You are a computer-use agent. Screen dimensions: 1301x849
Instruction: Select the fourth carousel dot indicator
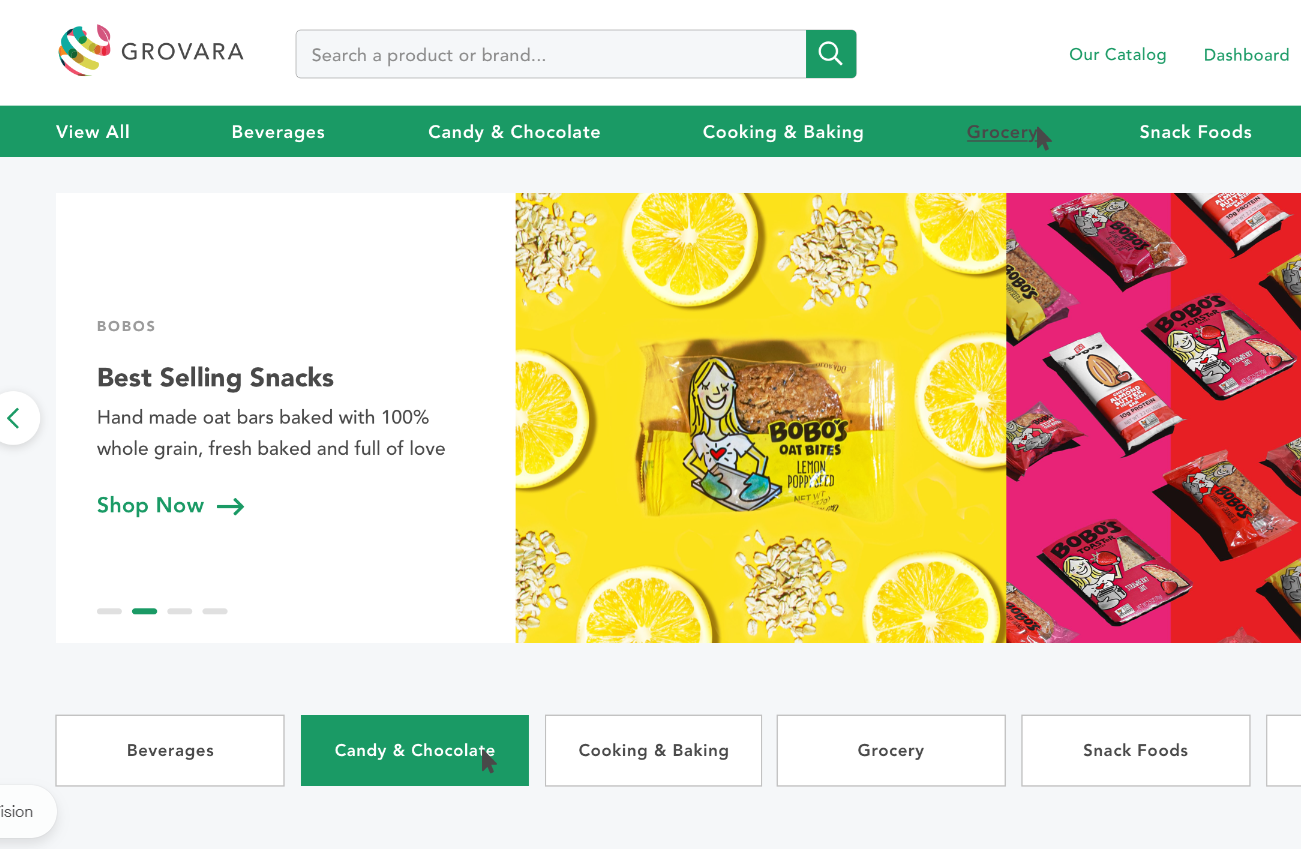click(215, 611)
